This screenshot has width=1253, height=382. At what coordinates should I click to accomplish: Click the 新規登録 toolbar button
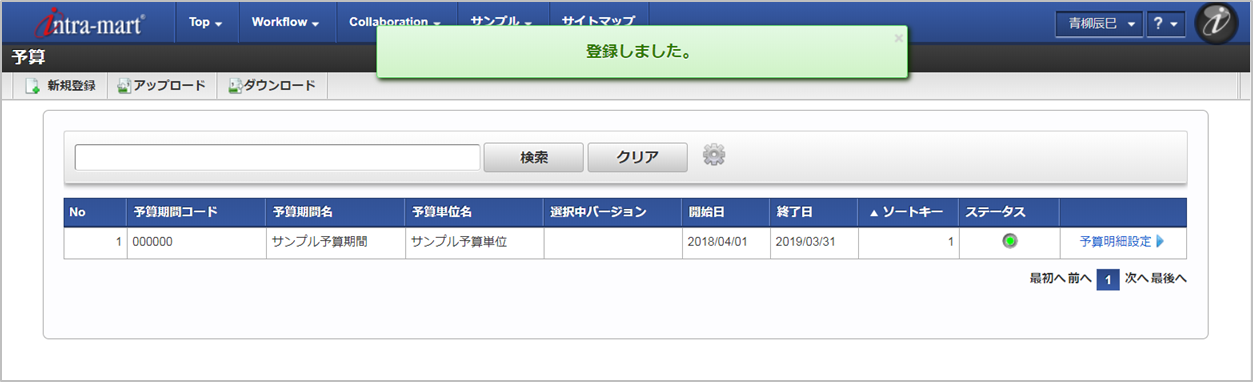click(60, 86)
